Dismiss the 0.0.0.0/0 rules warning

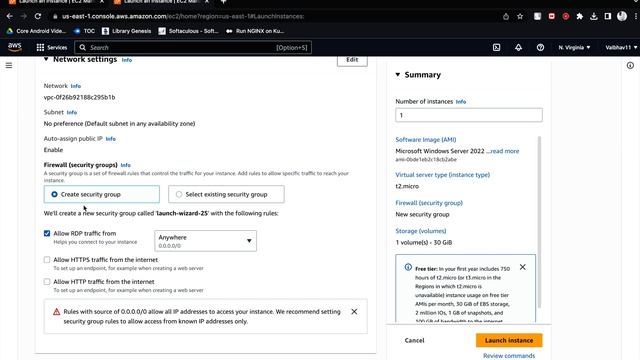(354, 311)
